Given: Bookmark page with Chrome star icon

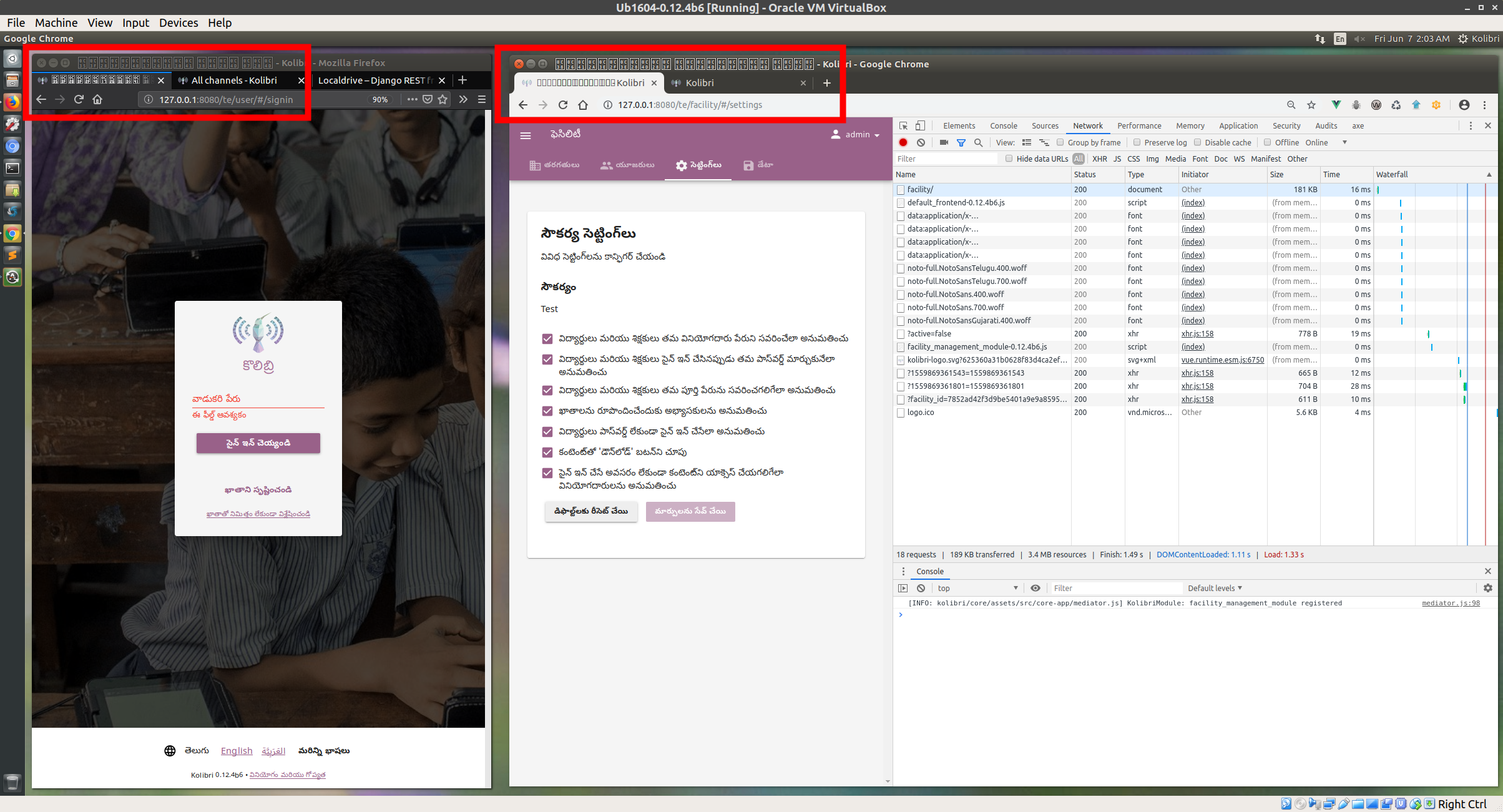Looking at the screenshot, I should 1311,105.
